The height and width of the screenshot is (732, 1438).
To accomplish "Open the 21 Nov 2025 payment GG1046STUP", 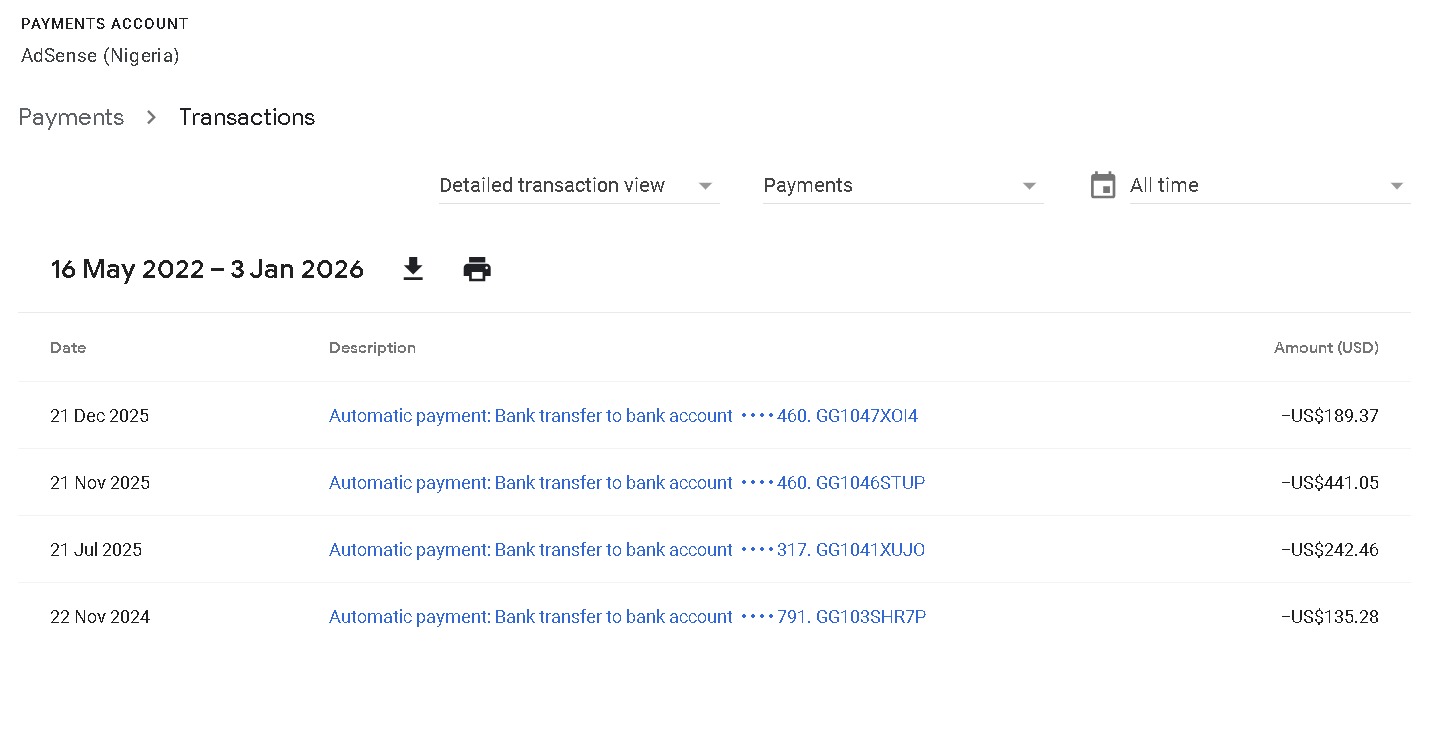I will 627,483.
